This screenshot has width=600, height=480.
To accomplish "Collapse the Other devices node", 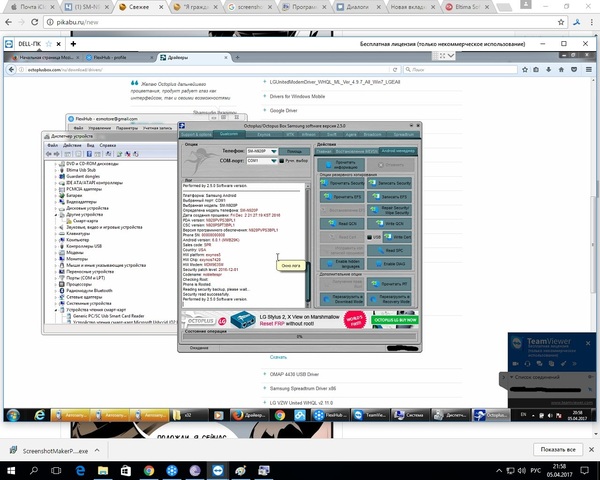I will (55, 215).
